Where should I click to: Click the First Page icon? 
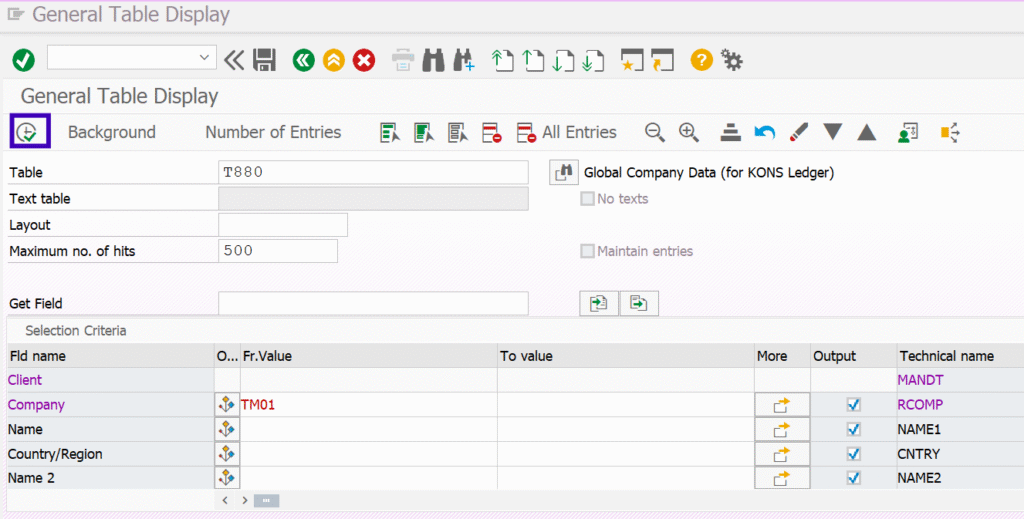click(x=502, y=60)
